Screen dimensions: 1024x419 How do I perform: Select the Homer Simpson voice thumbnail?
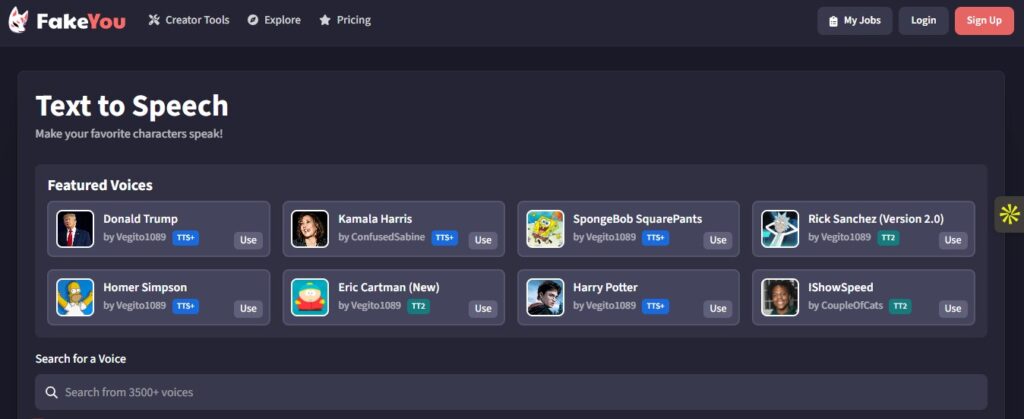click(x=75, y=298)
